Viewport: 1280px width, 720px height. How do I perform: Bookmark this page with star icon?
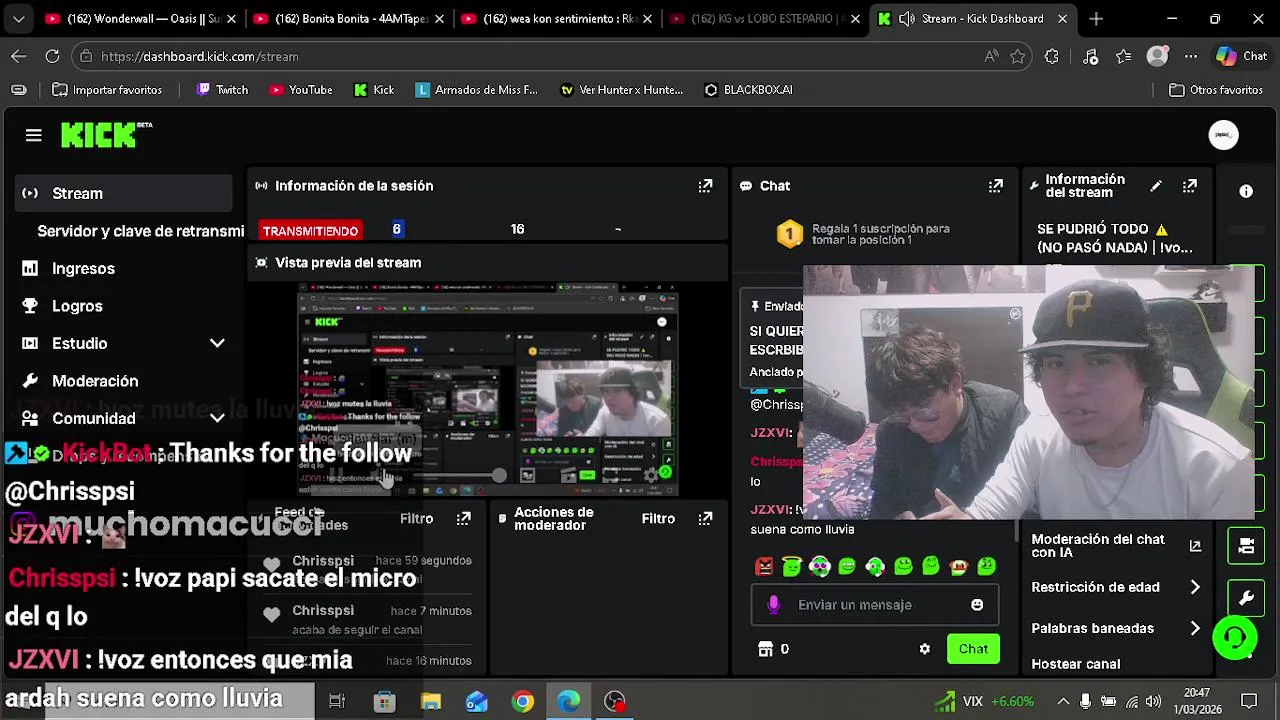coord(1018,57)
